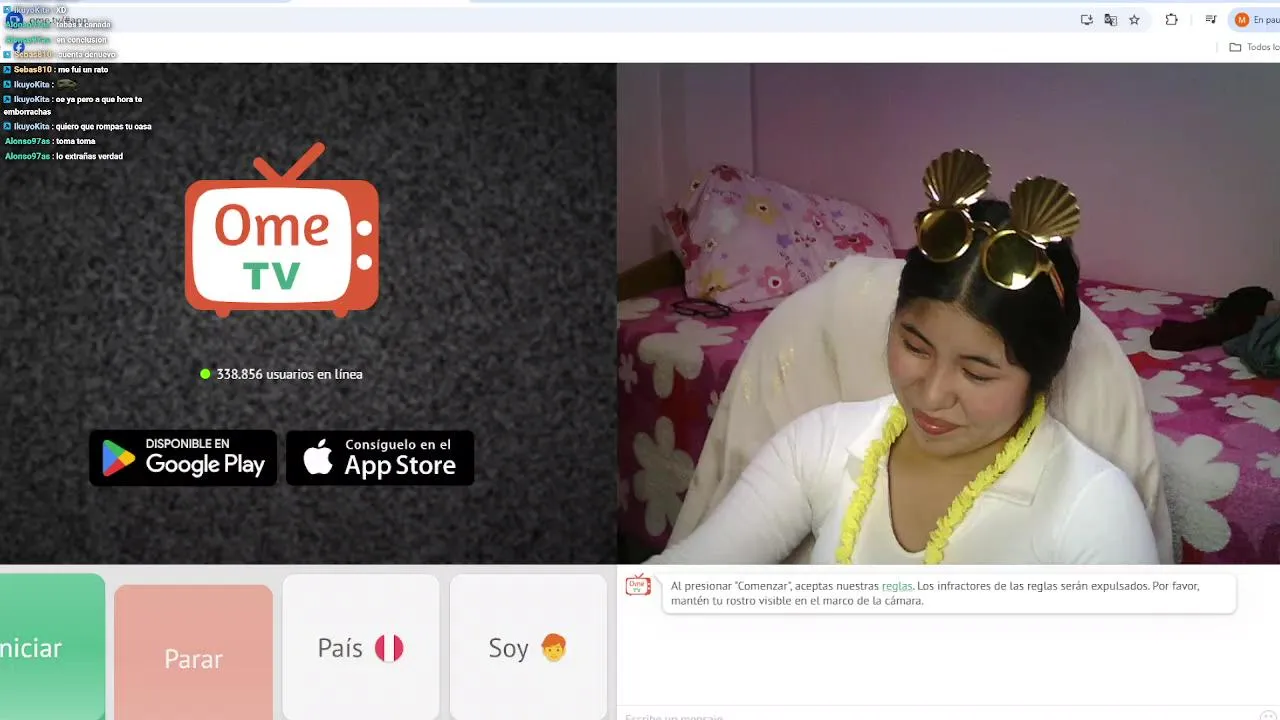Bookmark this page with the star icon
The width and height of the screenshot is (1280, 720).
click(1134, 20)
